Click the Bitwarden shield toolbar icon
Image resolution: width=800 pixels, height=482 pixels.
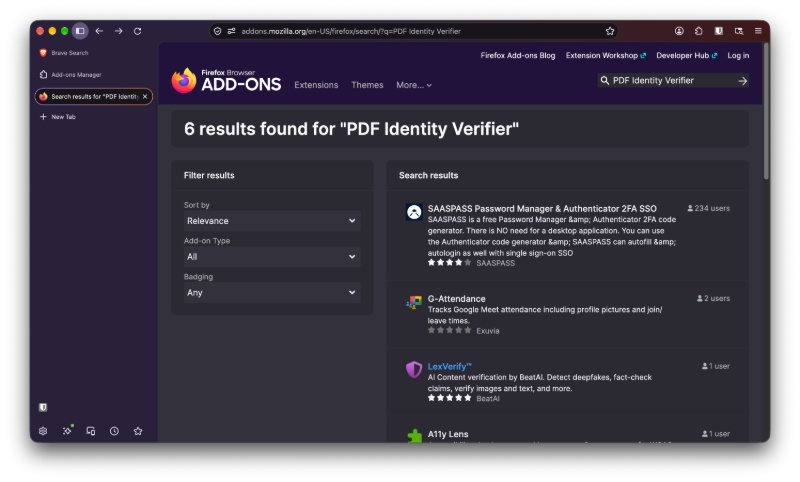718,31
